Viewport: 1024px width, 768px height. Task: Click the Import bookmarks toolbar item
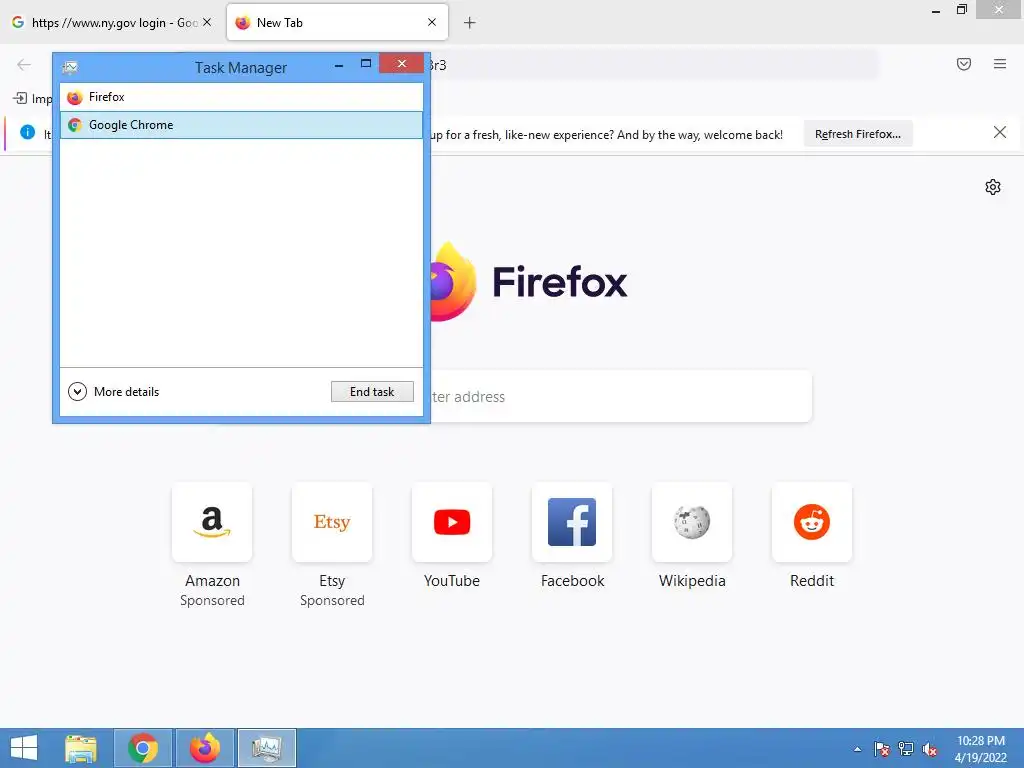pyautogui.click(x=33, y=98)
